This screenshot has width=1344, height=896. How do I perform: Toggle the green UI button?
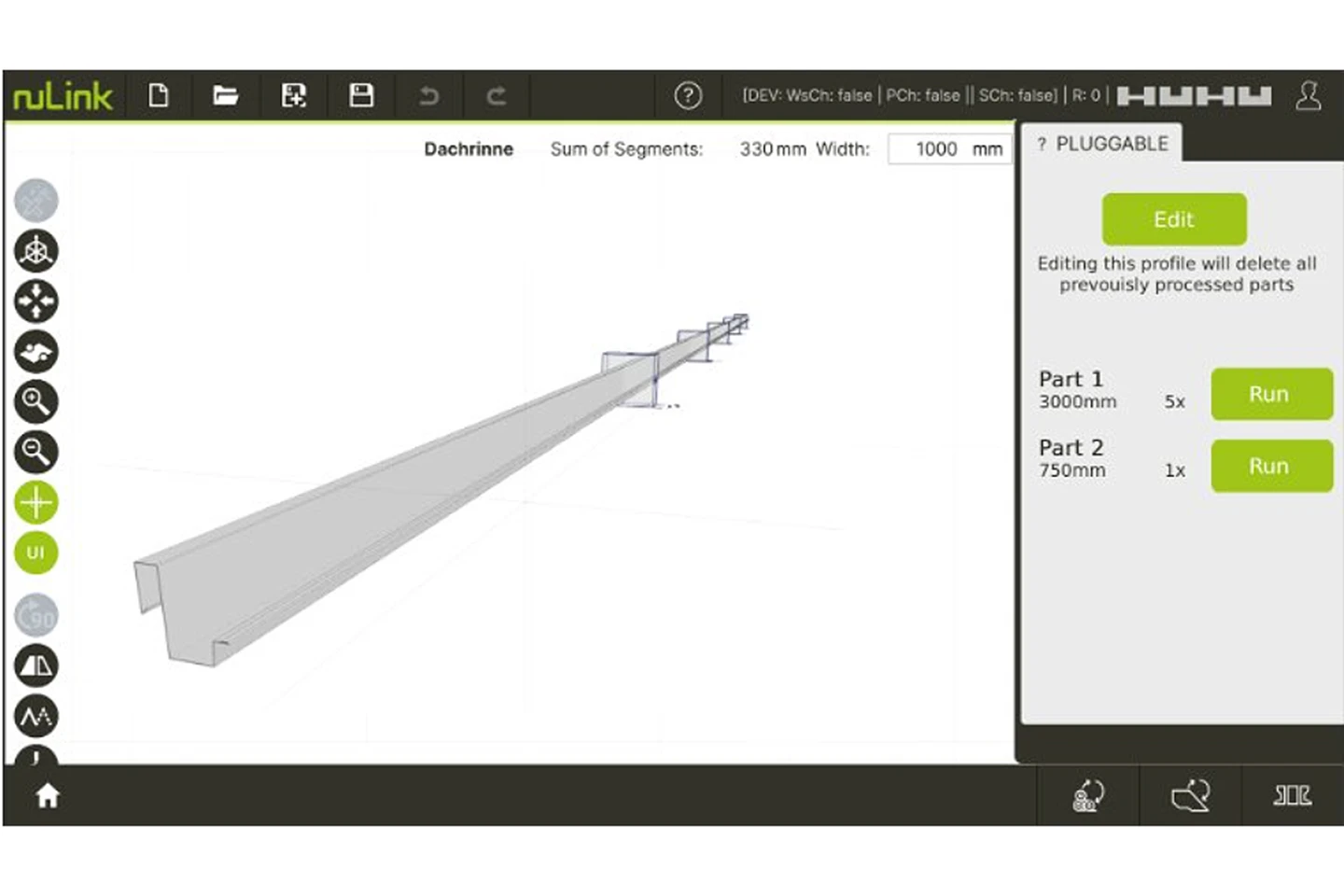pyautogui.click(x=36, y=553)
